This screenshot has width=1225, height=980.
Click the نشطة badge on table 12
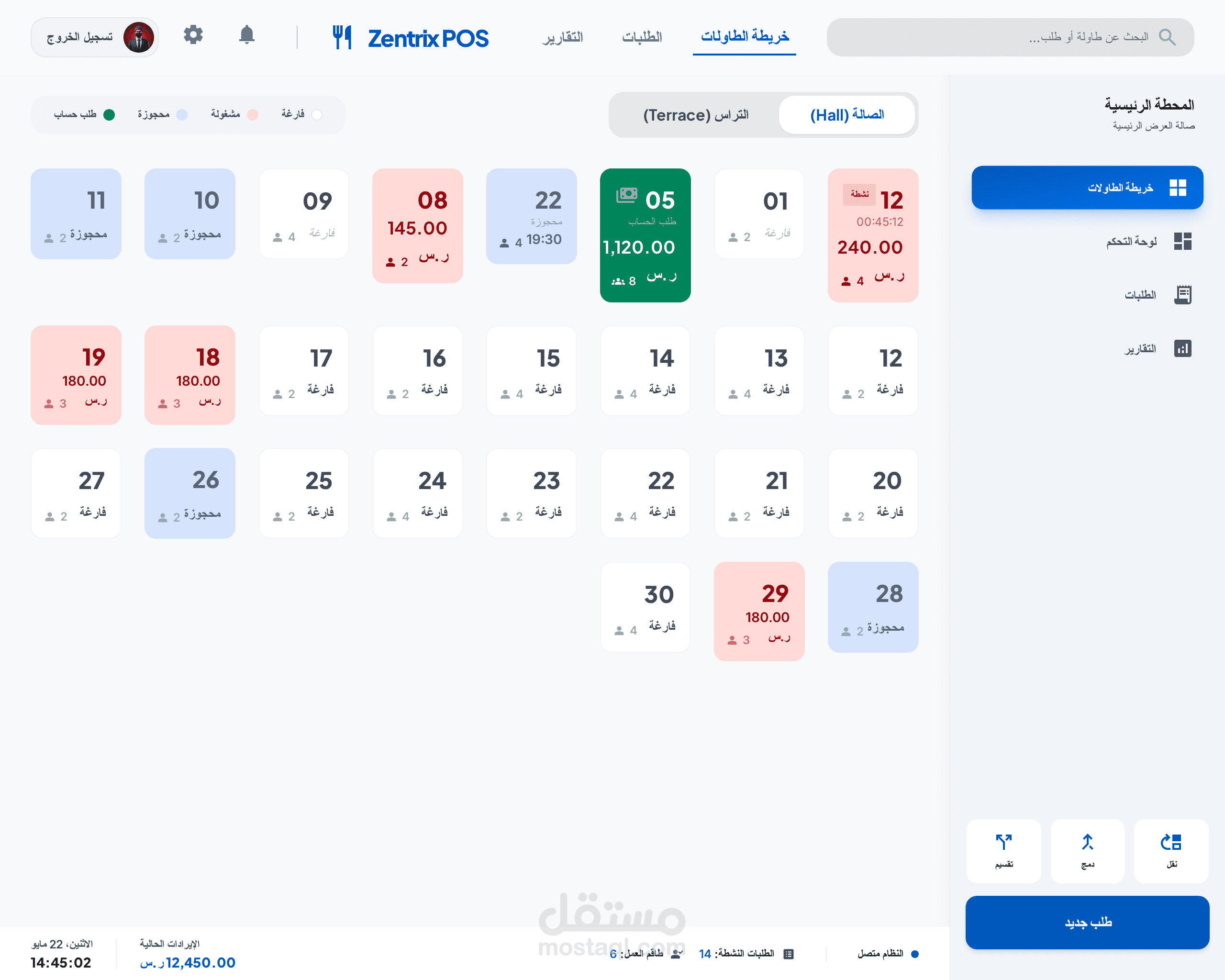click(859, 194)
